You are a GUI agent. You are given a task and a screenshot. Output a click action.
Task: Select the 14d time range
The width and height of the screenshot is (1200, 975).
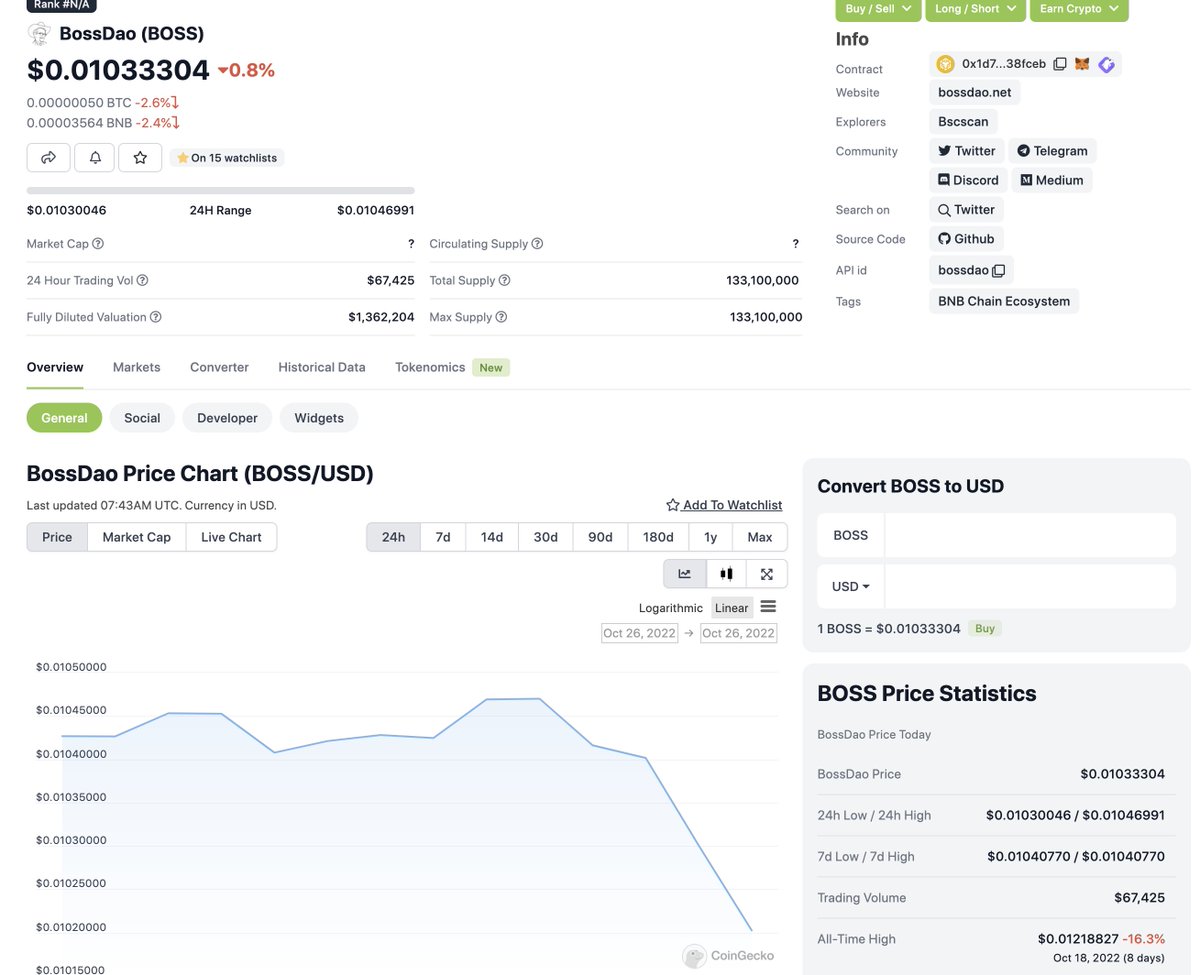492,537
